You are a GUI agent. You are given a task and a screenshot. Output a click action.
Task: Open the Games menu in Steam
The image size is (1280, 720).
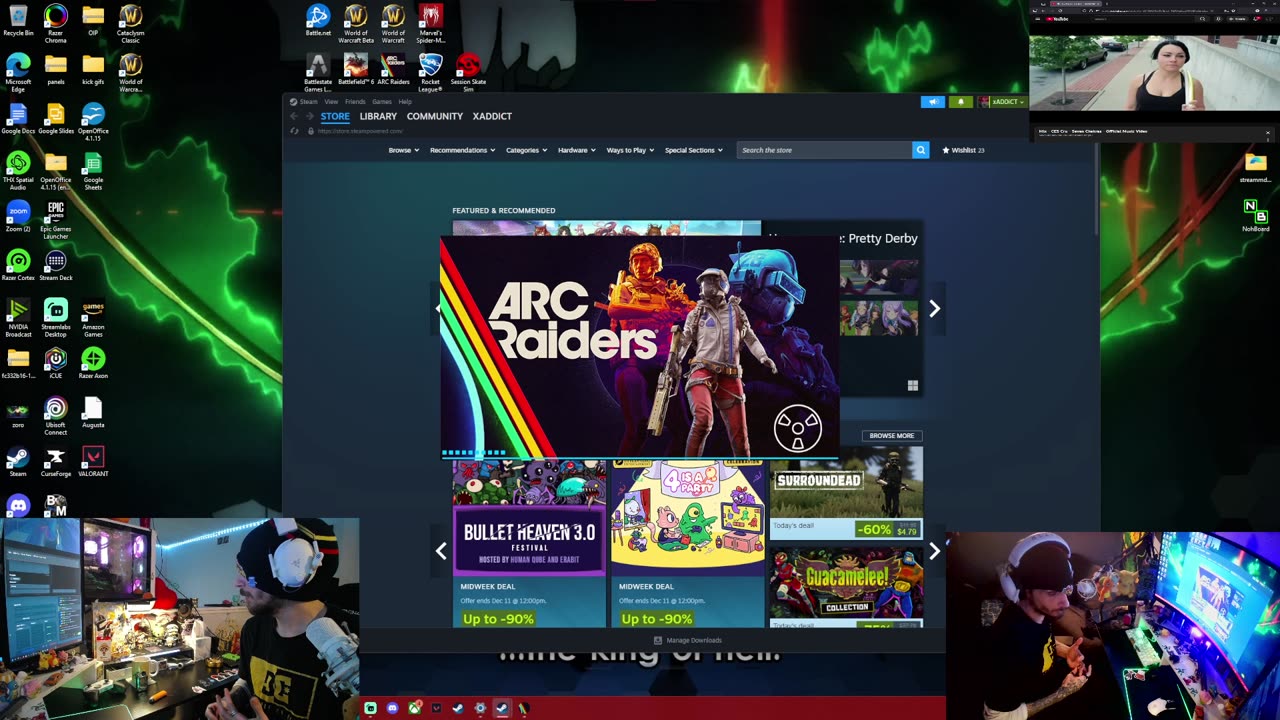tap(382, 101)
